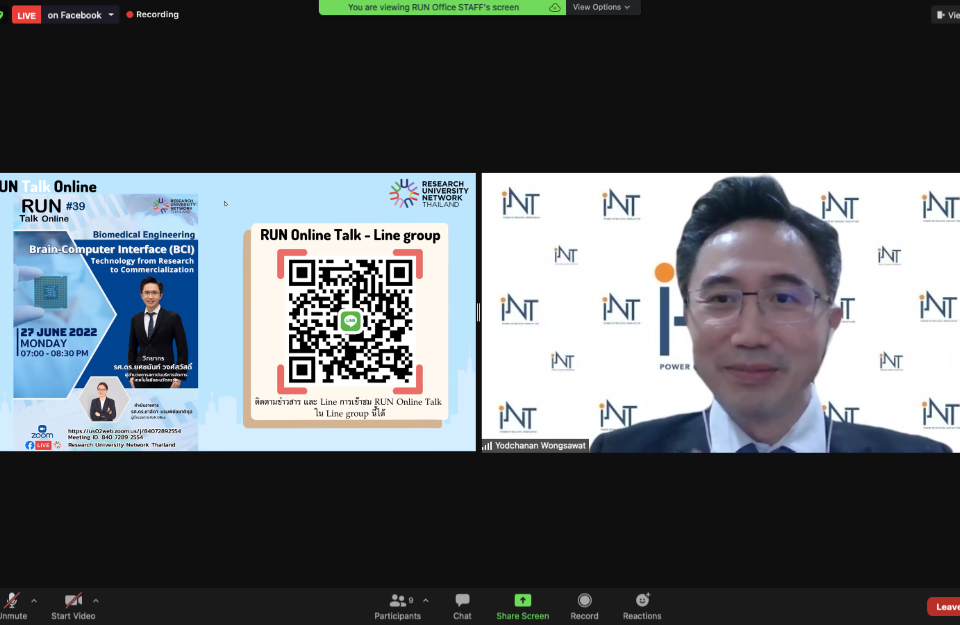Click the Research University Network Thailand logo
The image size is (960, 625).
[429, 193]
